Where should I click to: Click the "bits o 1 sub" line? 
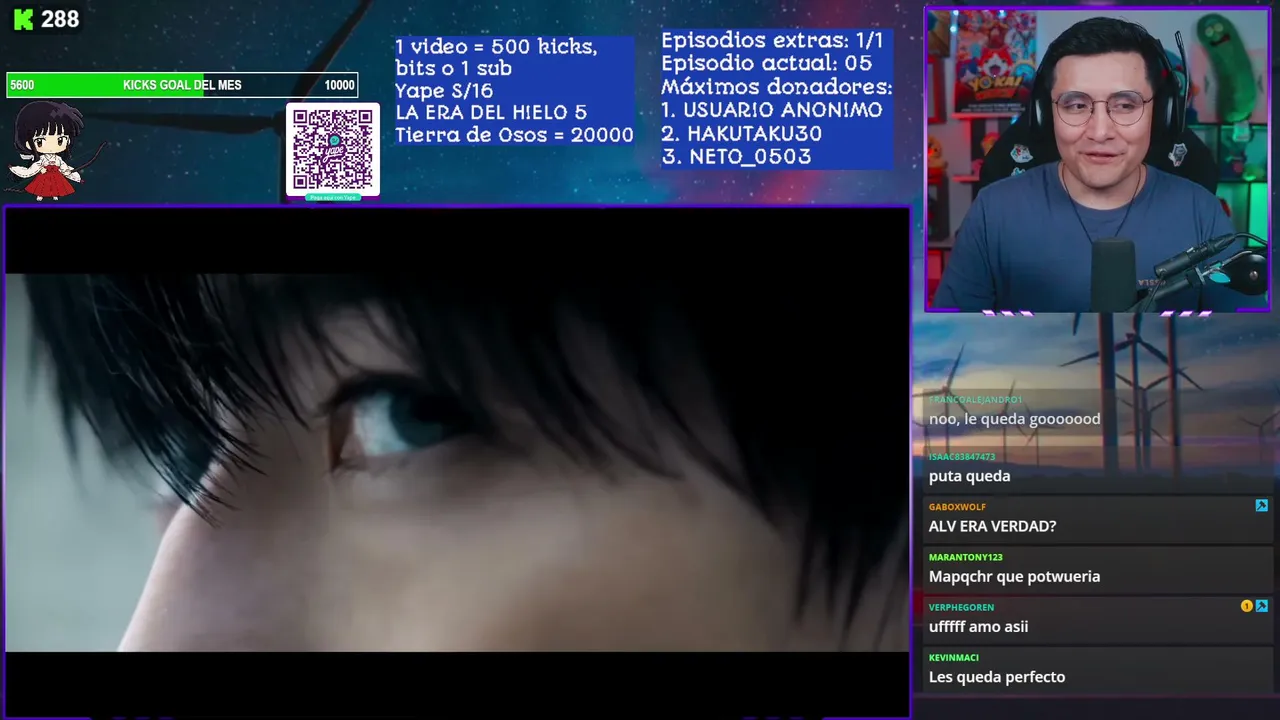(453, 69)
